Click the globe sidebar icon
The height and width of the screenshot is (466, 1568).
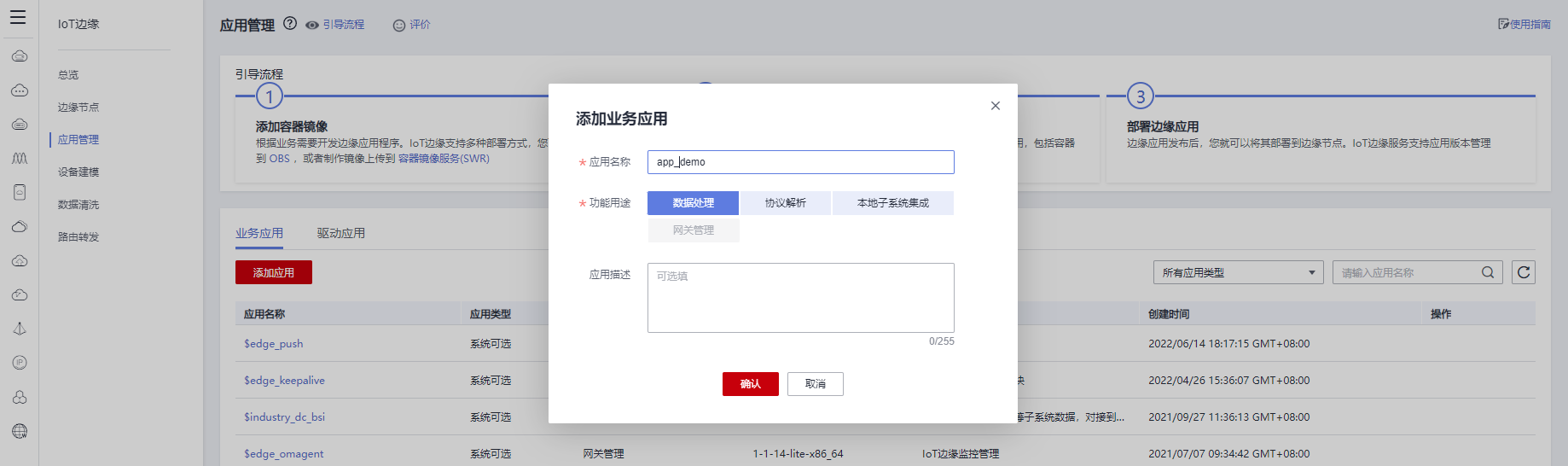[x=20, y=431]
